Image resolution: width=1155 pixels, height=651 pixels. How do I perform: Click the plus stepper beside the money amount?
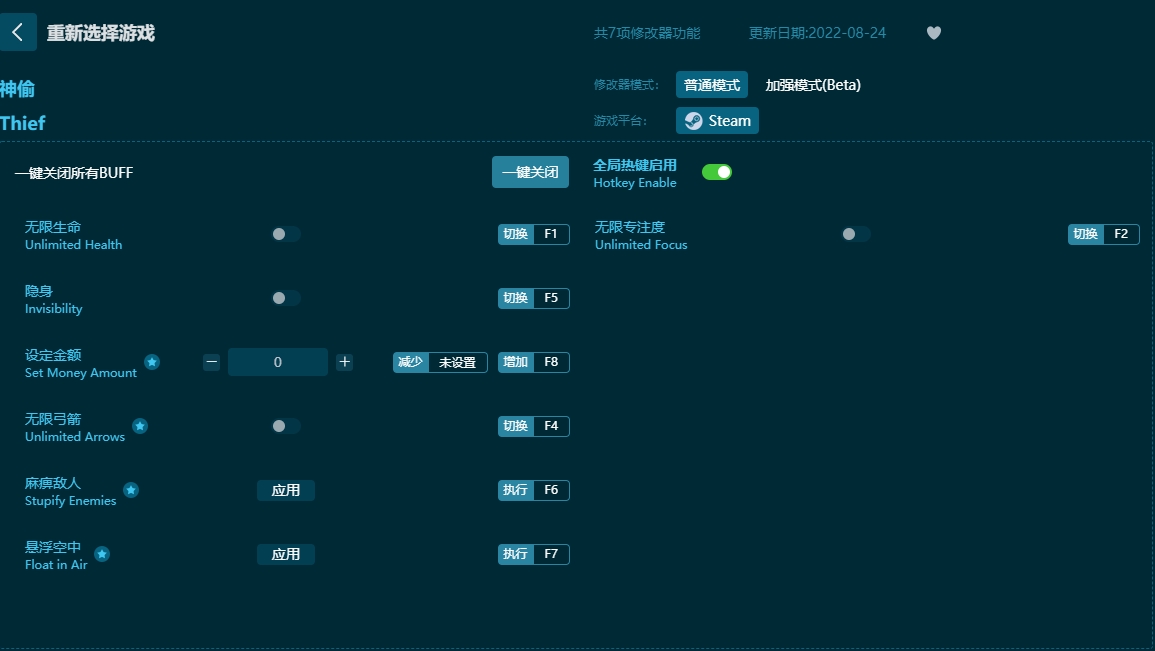click(344, 362)
